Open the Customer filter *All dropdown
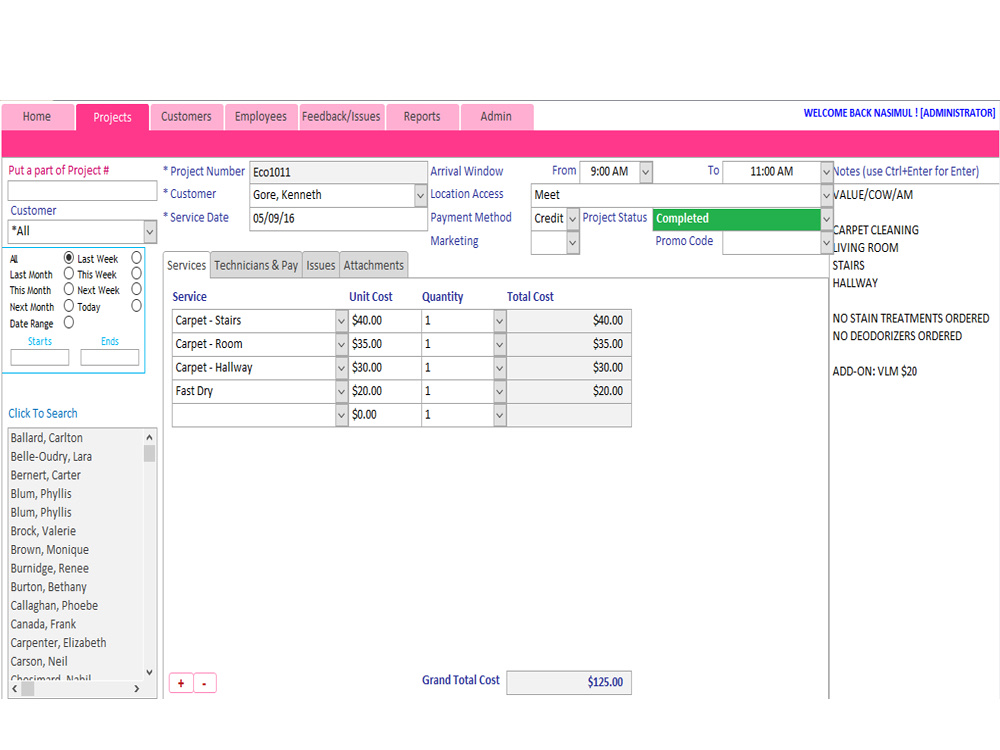The width and height of the screenshot is (1000, 750). (150, 232)
